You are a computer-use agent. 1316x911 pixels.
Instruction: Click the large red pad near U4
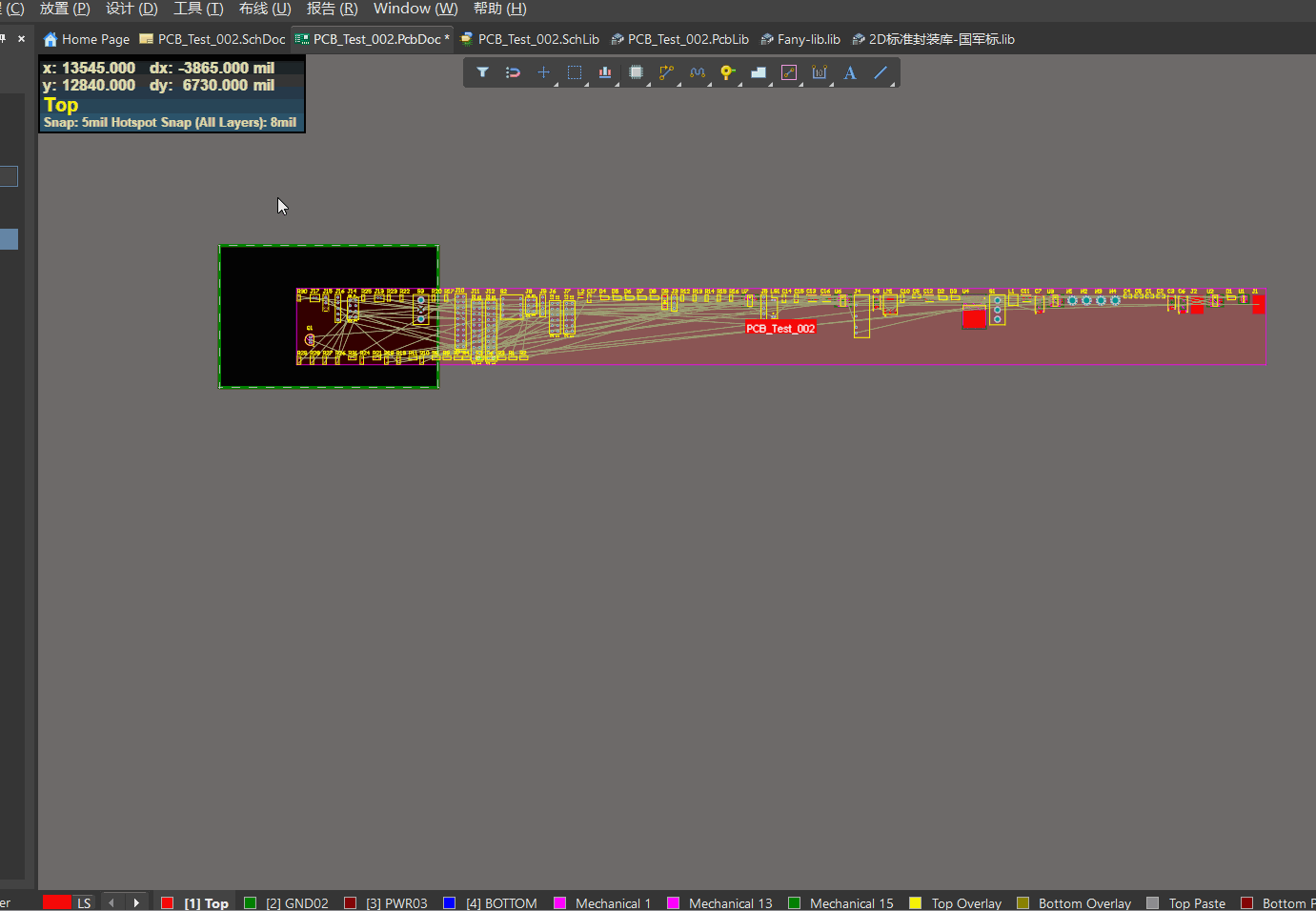tap(974, 318)
